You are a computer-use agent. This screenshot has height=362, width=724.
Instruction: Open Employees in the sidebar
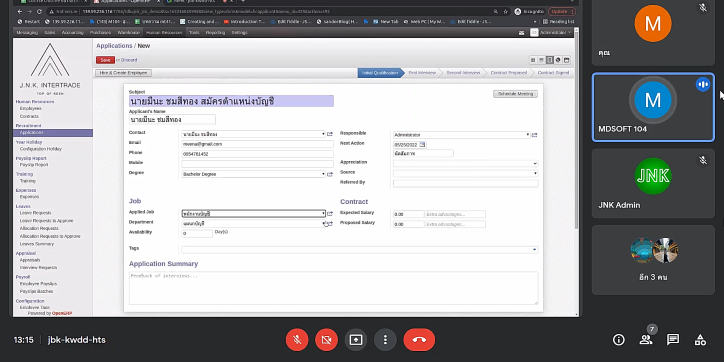coord(30,109)
